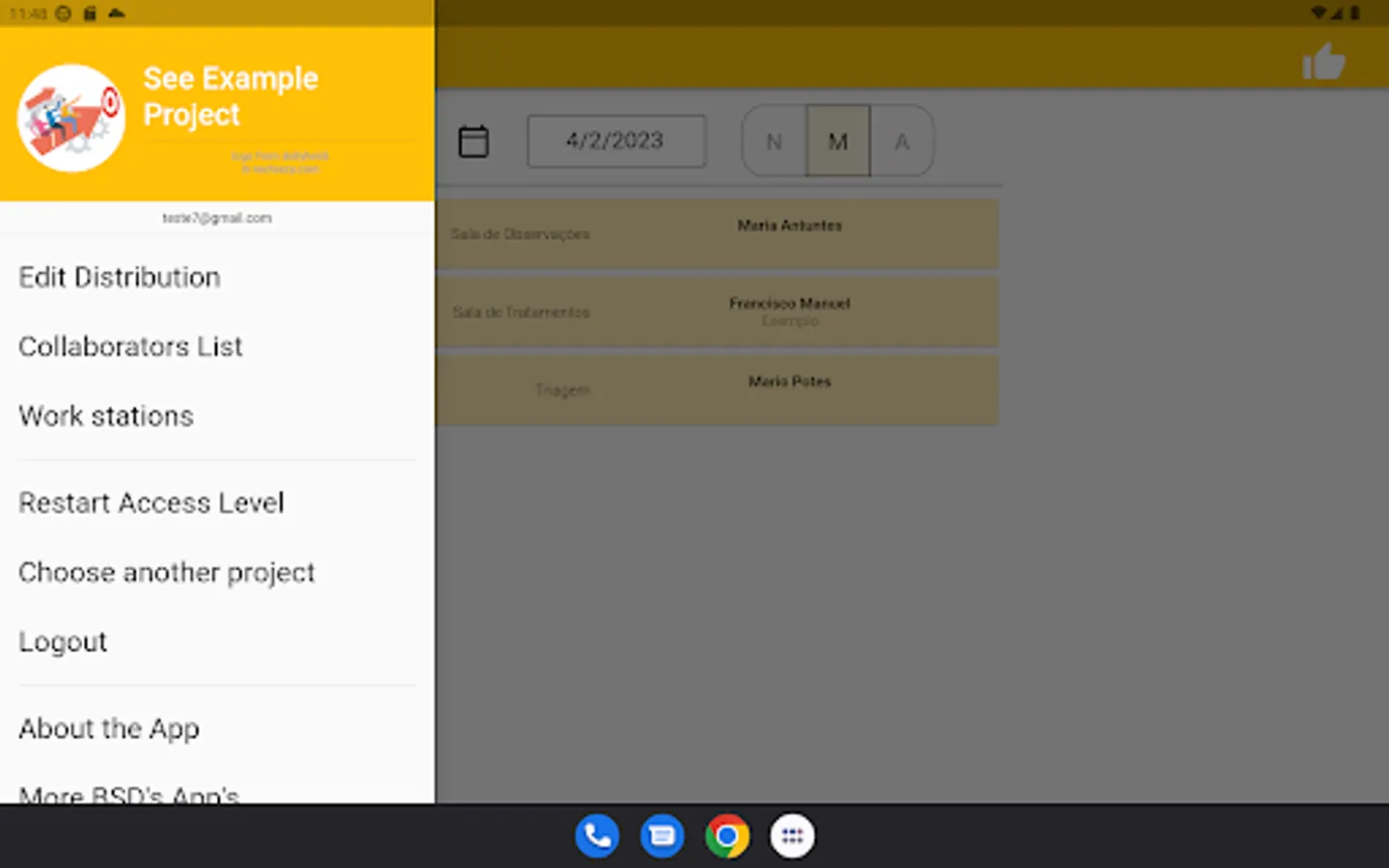Open the app drawer grid icon

(792, 836)
